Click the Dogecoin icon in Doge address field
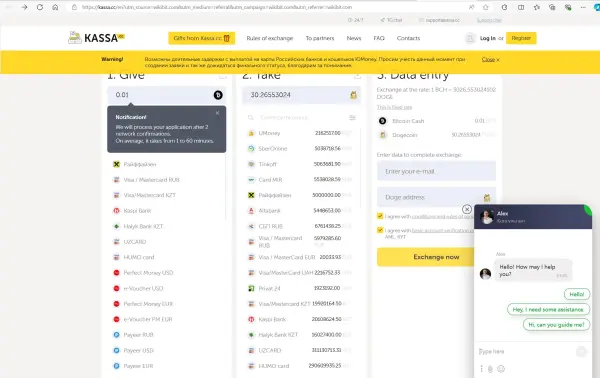The image size is (600, 378). coord(487,197)
